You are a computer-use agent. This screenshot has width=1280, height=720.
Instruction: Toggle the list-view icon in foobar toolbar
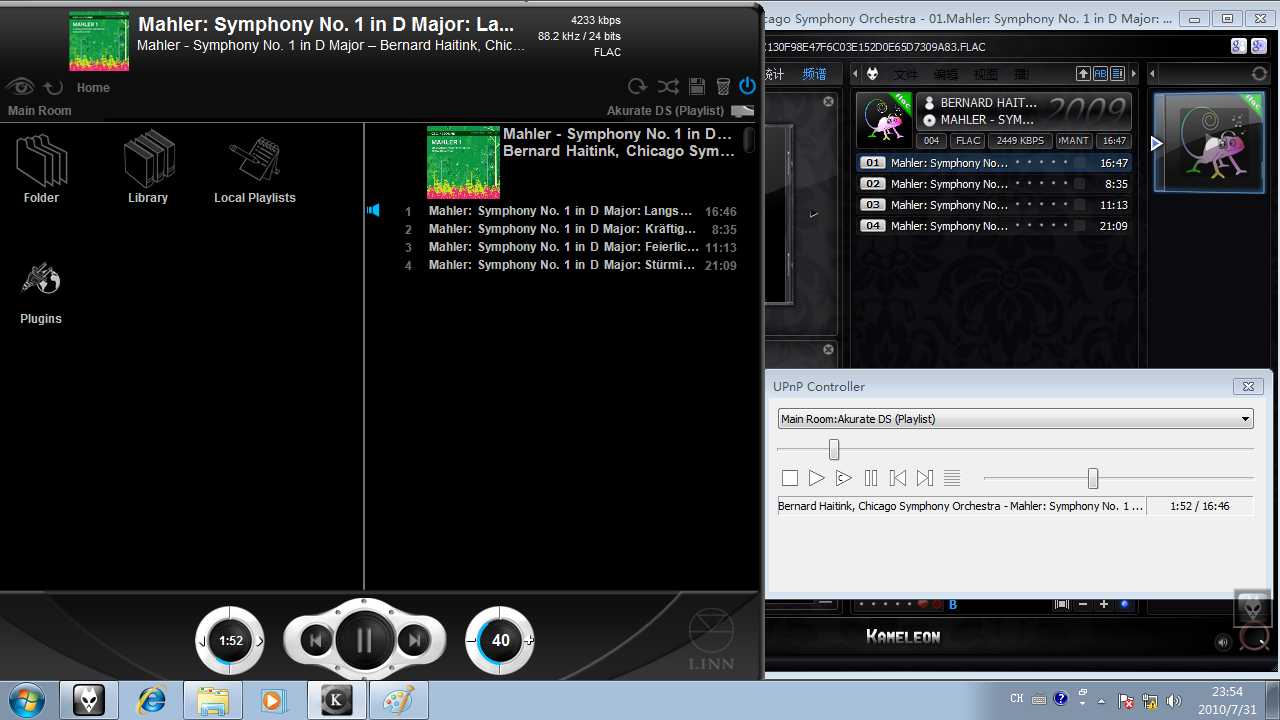click(x=1117, y=74)
